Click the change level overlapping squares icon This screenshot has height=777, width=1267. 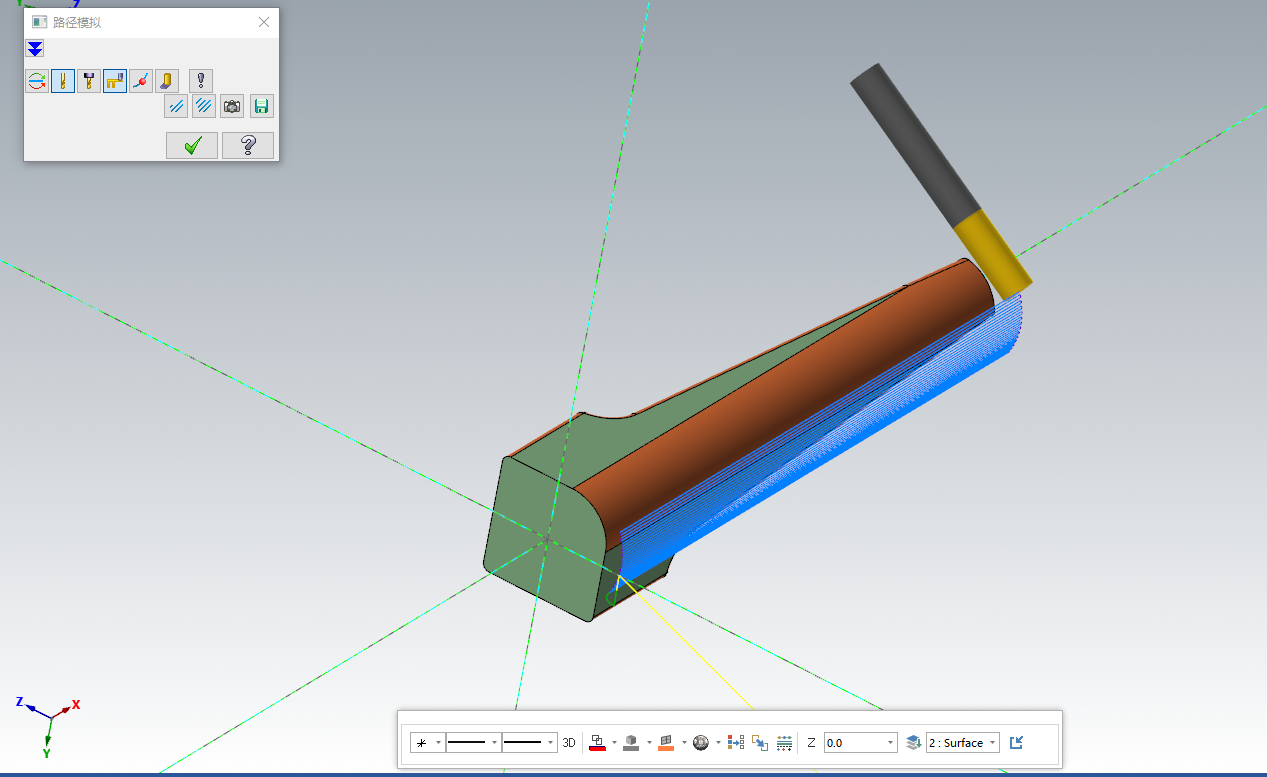click(x=760, y=743)
